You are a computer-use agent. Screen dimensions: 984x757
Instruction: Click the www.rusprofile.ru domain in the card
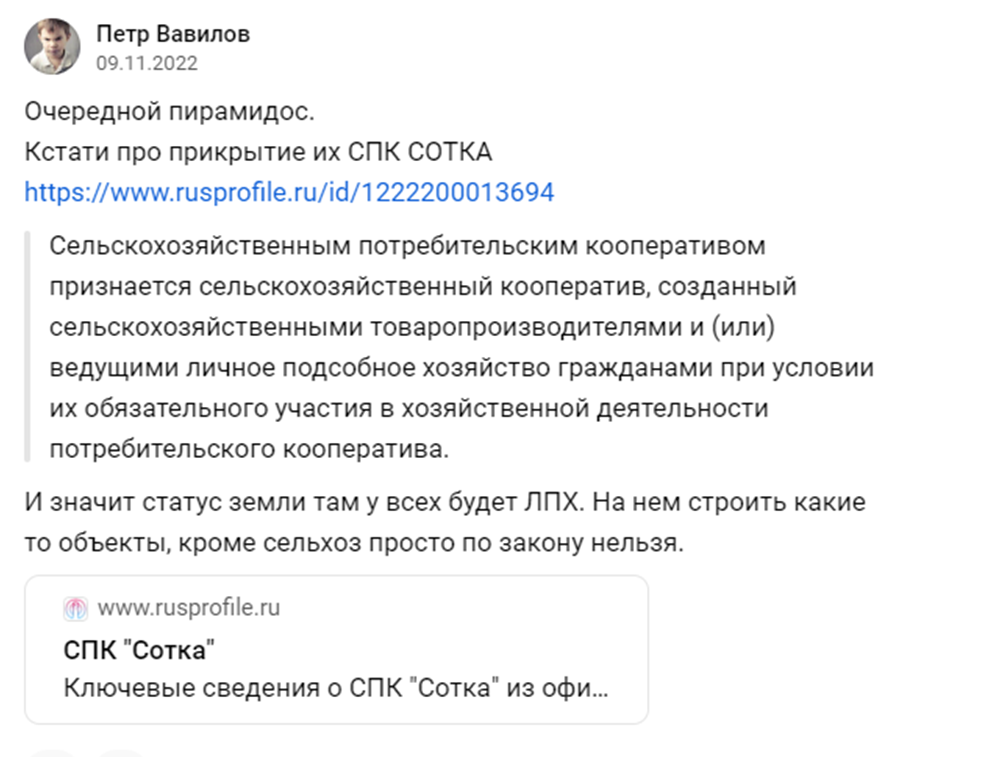188,608
